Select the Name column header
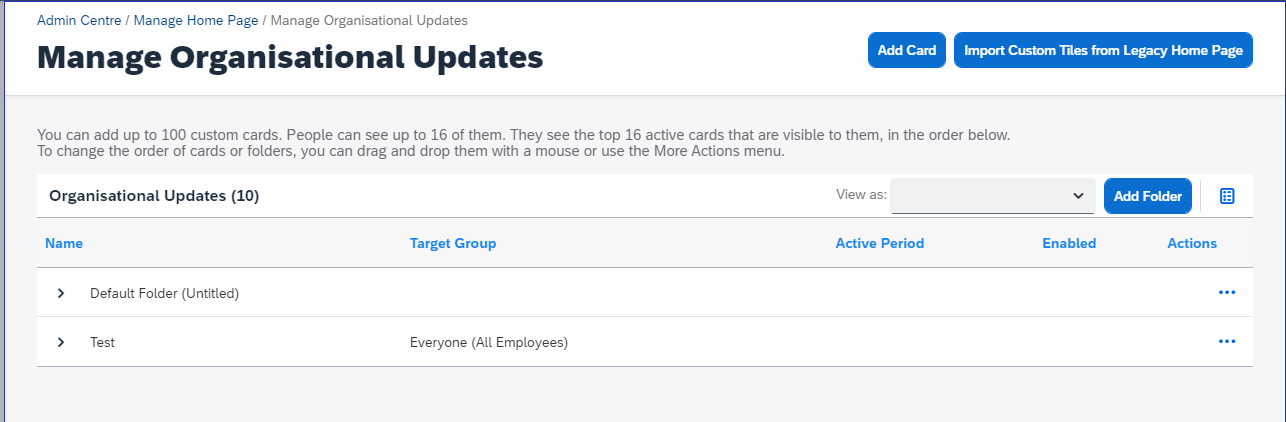 [x=64, y=243]
